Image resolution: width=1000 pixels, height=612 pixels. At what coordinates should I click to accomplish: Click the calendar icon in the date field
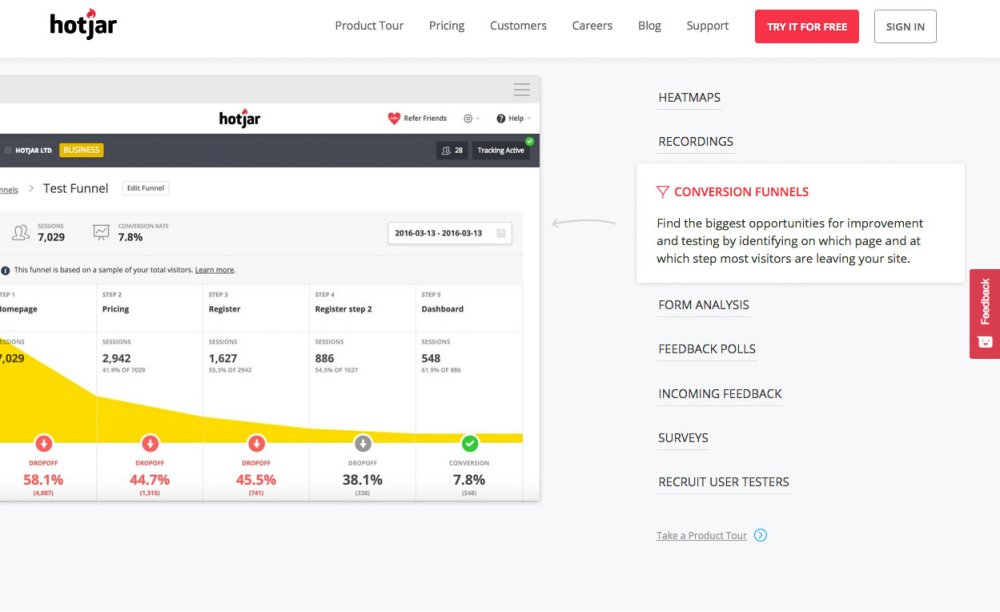pos(501,233)
